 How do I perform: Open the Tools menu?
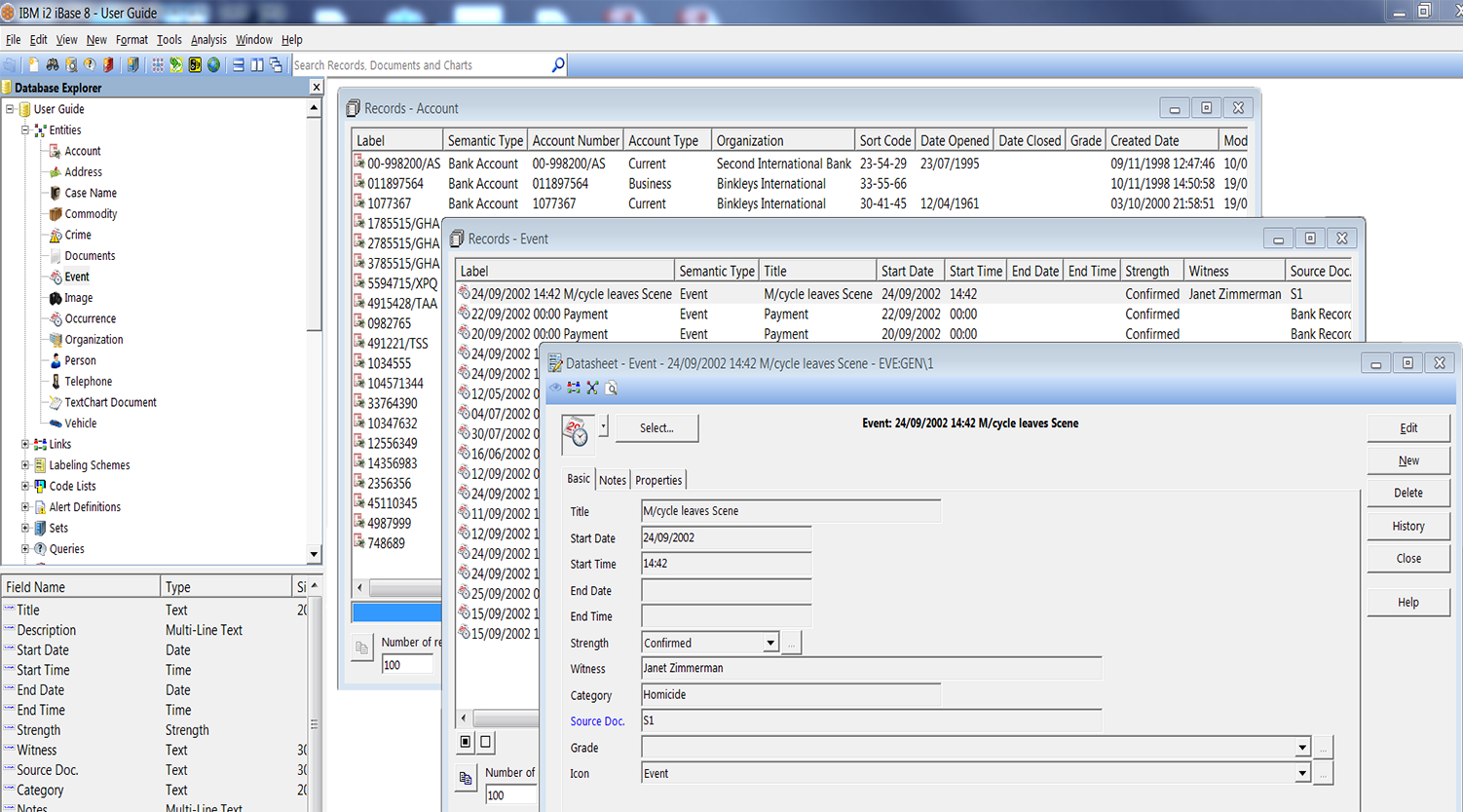(x=169, y=40)
